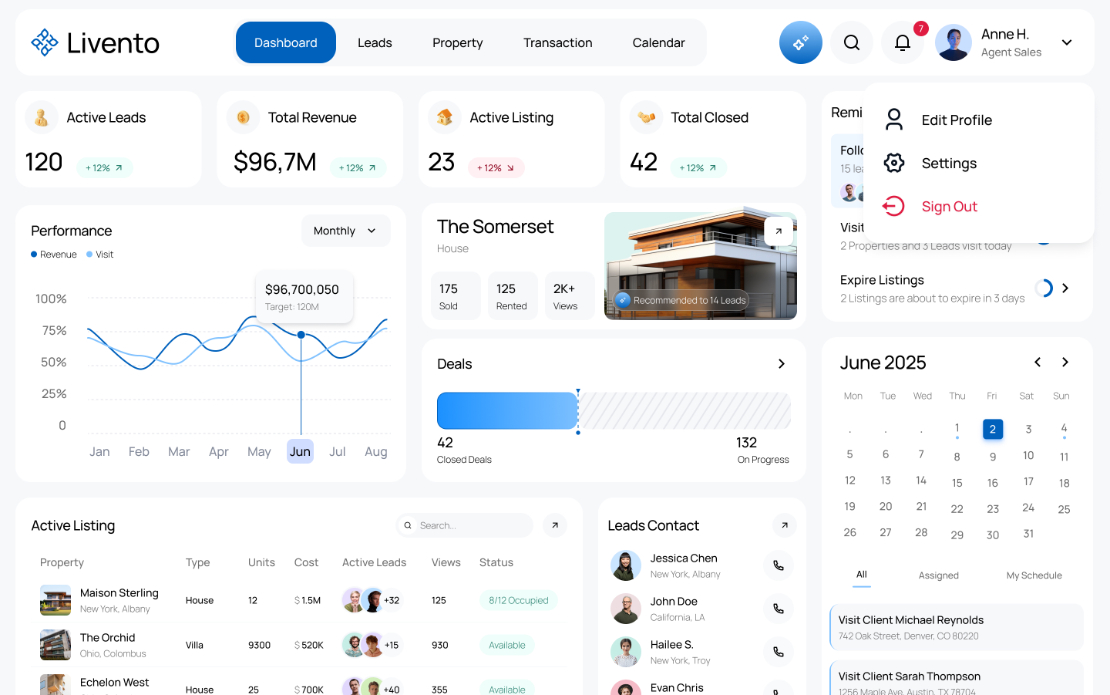This screenshot has height=695, width=1110.
Task: Open the Monthly period dropdown
Action: pyautogui.click(x=345, y=231)
